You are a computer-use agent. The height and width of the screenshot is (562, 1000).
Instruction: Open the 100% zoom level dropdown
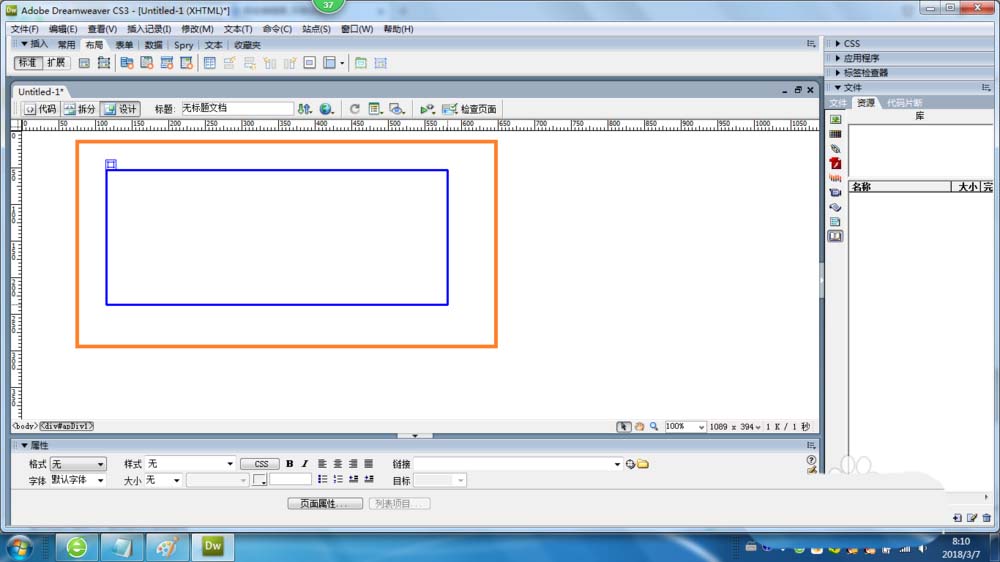(x=685, y=426)
